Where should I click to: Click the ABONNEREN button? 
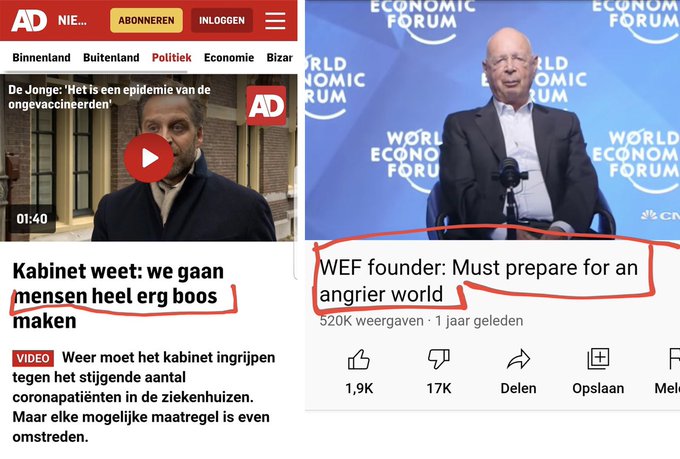(147, 20)
